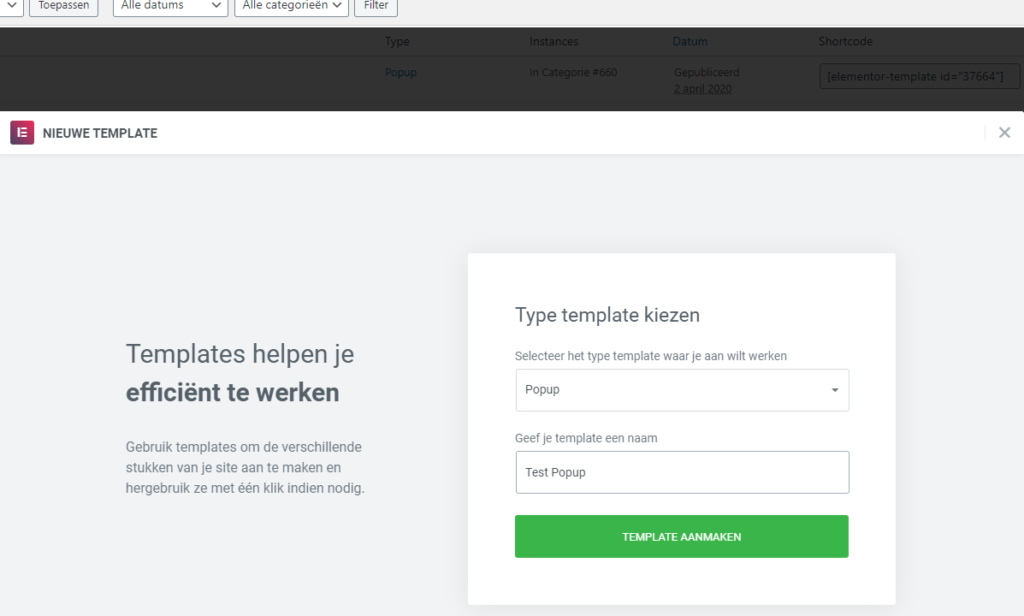The image size is (1024, 616).
Task: Click the Template Aanmaken button
Action: coord(681,536)
